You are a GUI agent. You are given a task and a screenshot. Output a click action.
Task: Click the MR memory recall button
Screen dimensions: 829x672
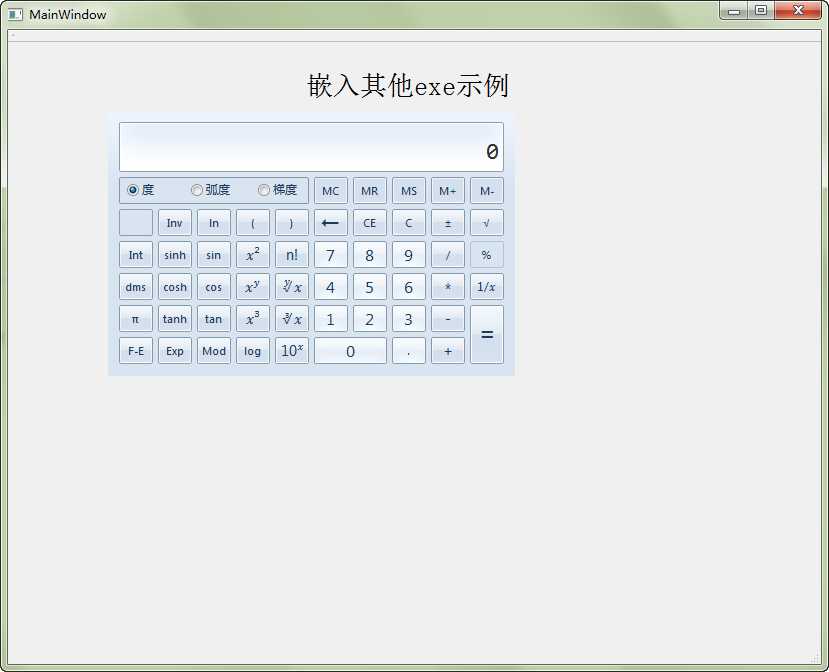370,191
